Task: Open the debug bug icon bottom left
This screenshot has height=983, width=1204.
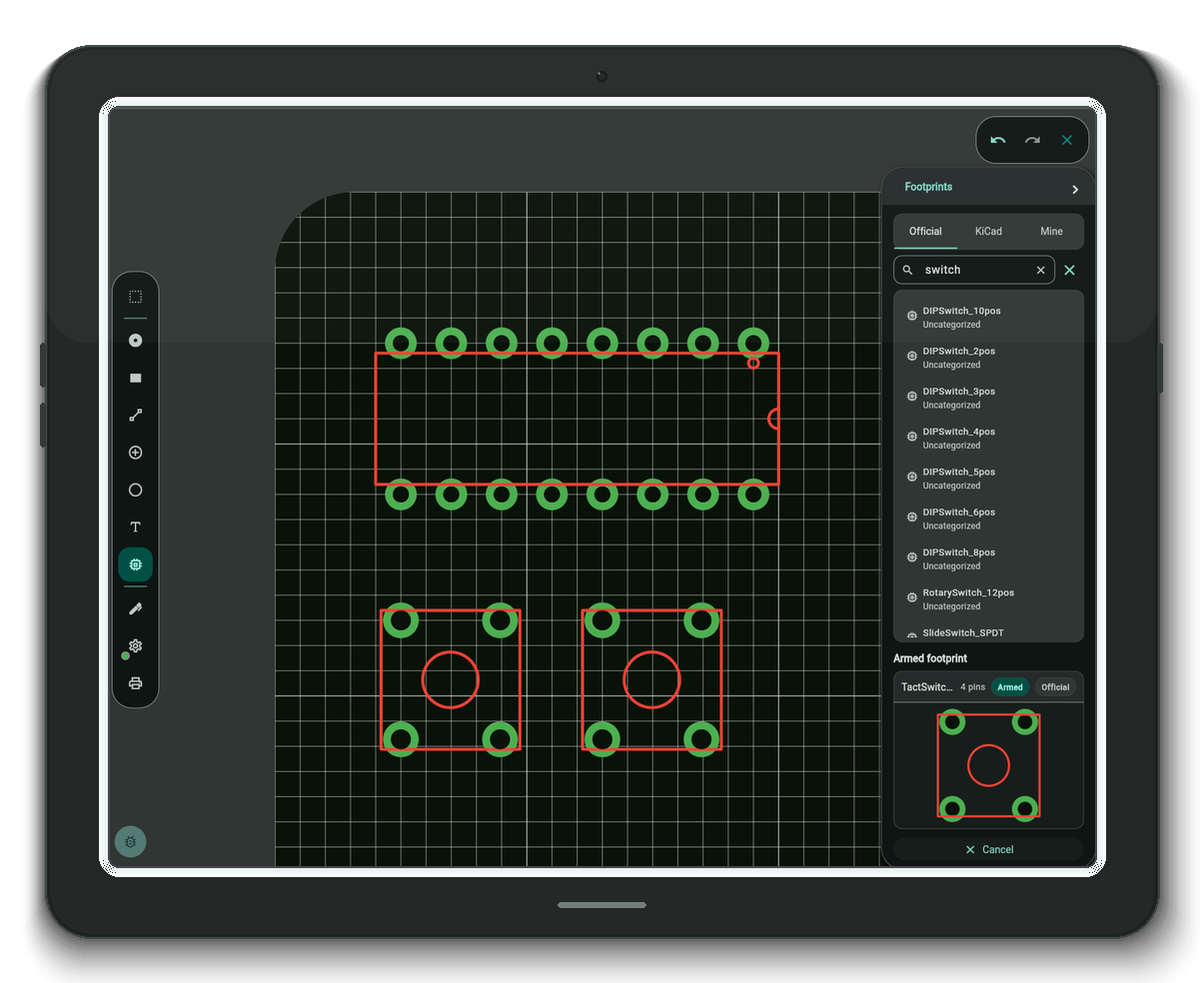Action: point(131,842)
